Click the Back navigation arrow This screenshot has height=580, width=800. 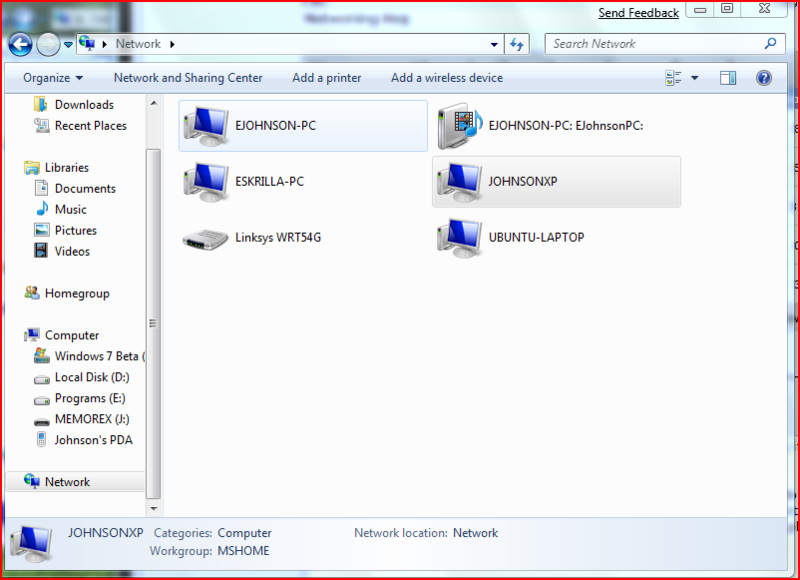pos(20,45)
